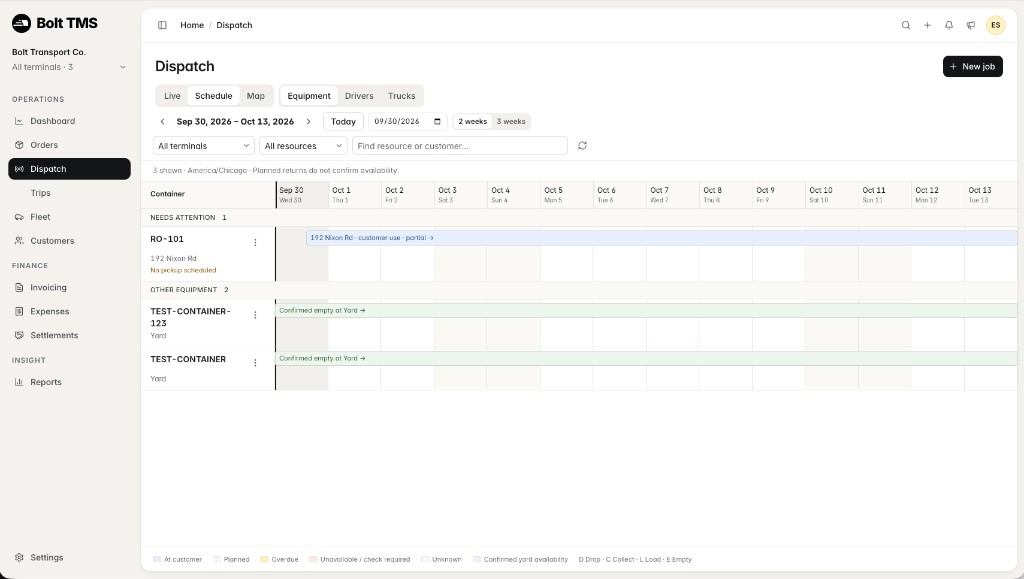The width and height of the screenshot is (1024, 579).
Task: Click the Find resource or customer field
Action: 460,146
